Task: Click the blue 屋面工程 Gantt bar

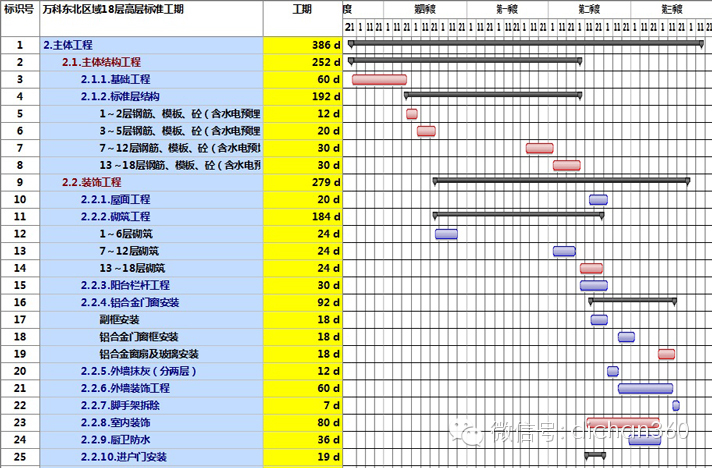Action: 598,200
